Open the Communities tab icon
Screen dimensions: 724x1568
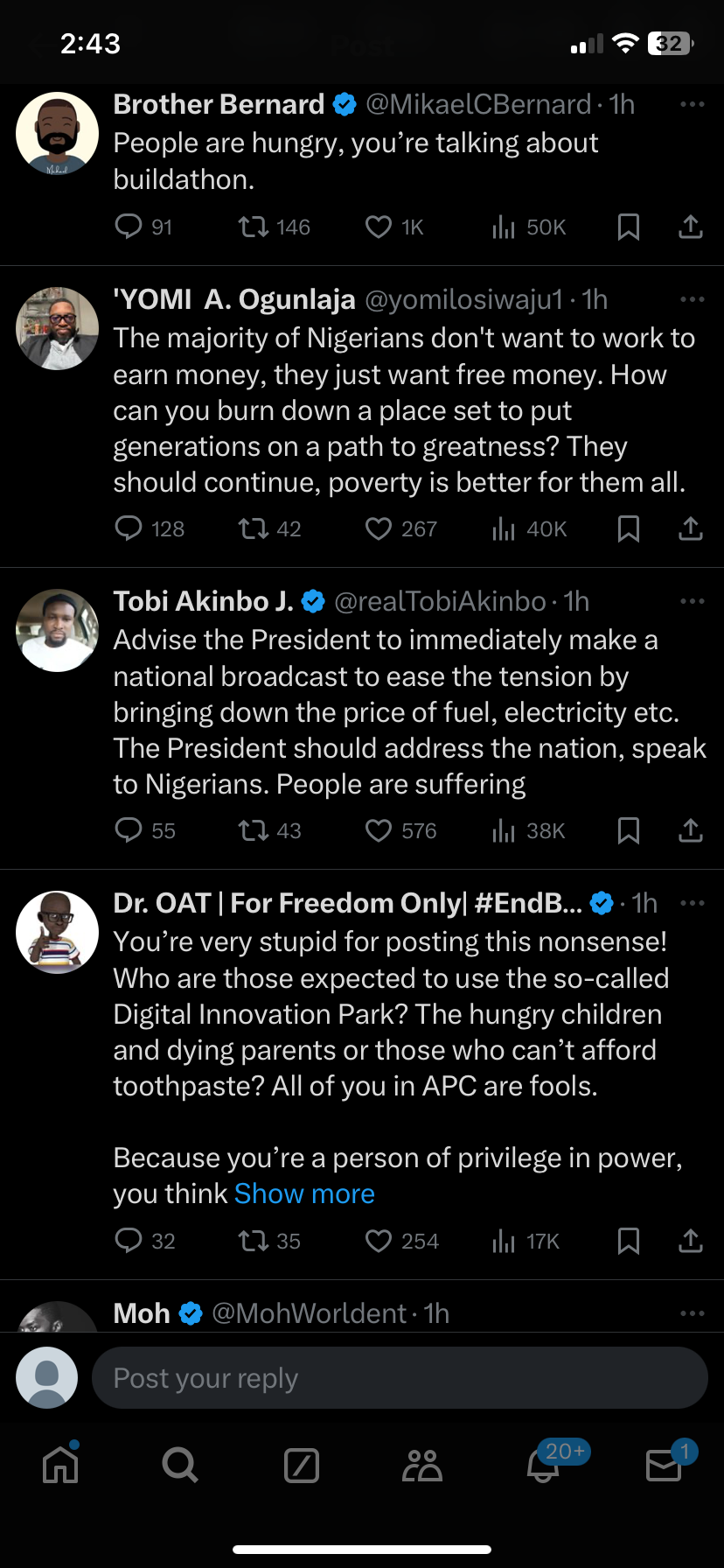coord(422,1465)
